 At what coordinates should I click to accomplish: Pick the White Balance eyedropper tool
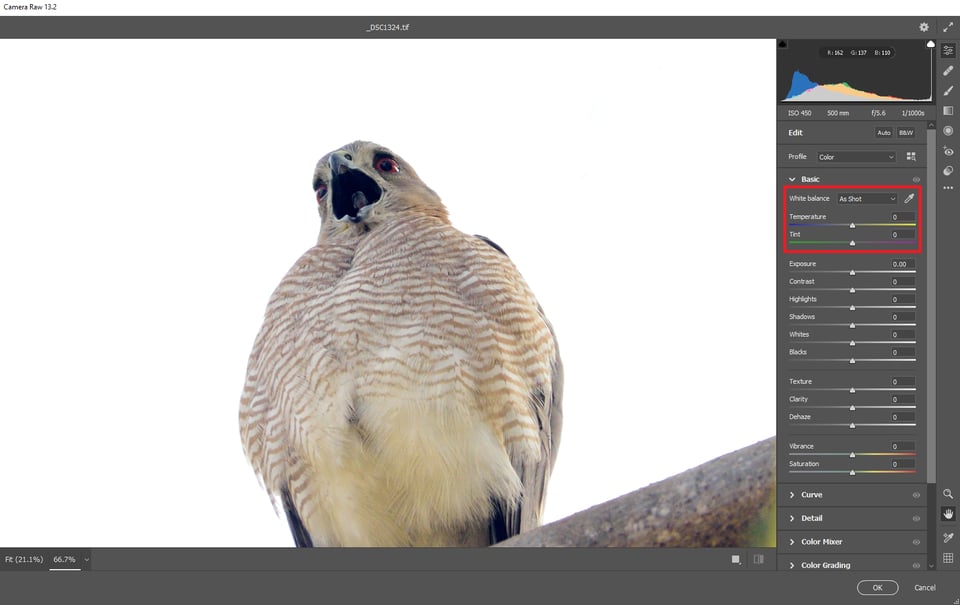[909, 198]
